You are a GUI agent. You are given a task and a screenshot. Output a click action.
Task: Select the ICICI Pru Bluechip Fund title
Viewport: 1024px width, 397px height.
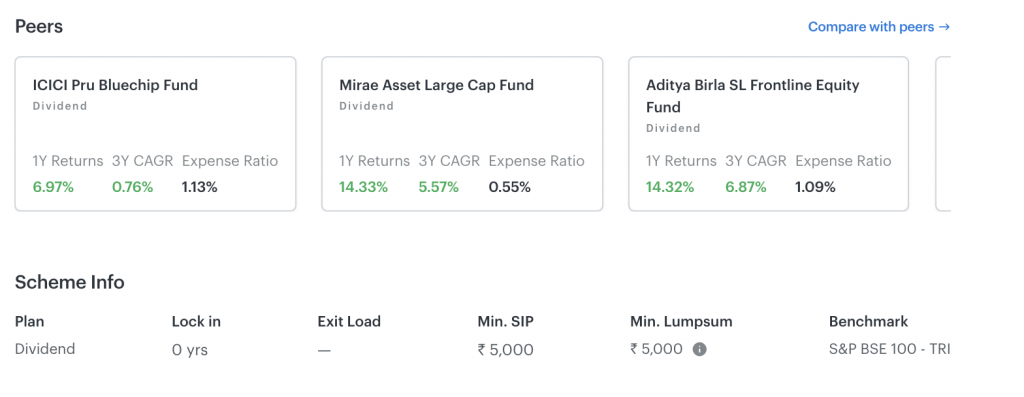[115, 85]
